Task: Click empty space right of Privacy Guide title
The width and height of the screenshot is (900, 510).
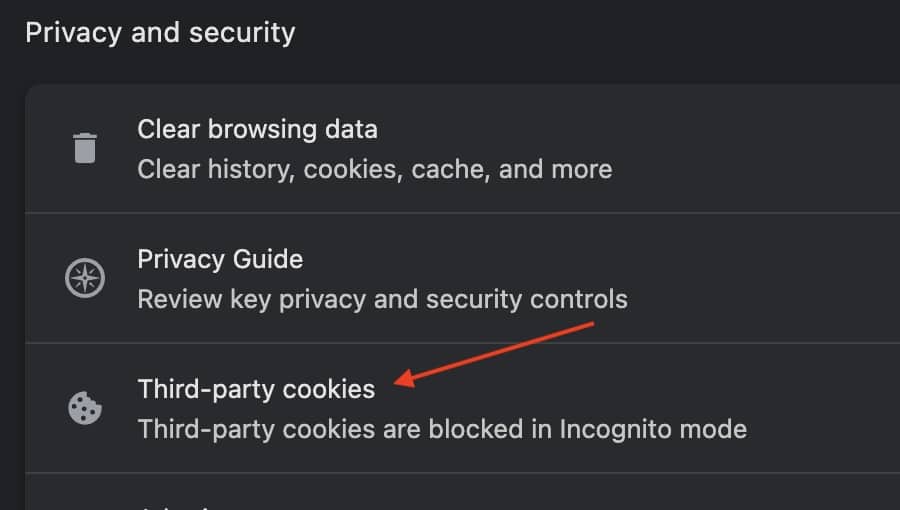Action: (x=650, y=260)
